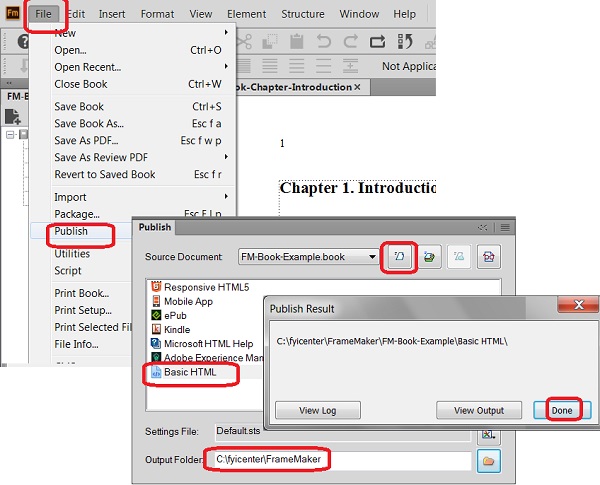Open the Insert menu
The width and height of the screenshot is (600, 485).
point(112,14)
